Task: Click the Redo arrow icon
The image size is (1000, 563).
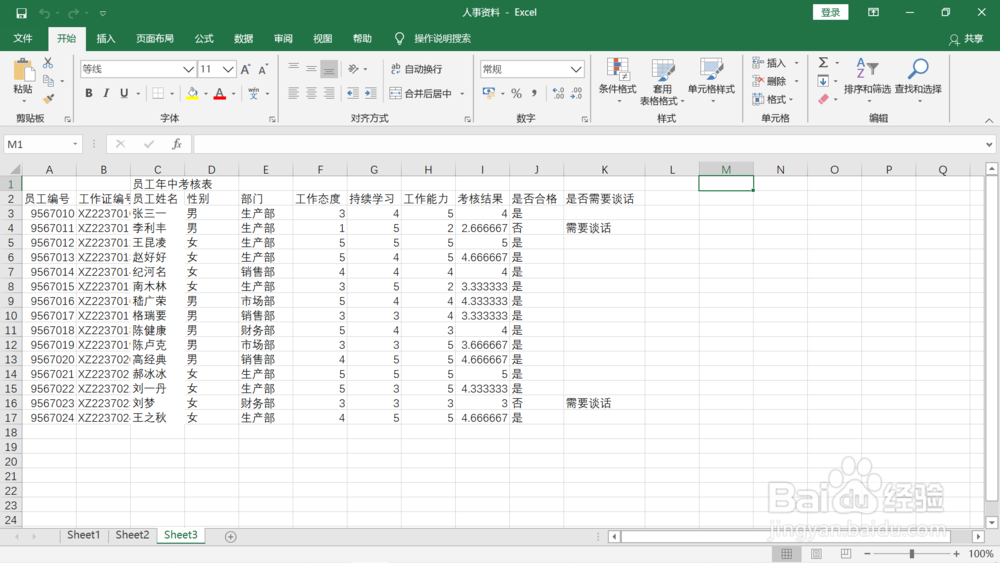Action: (x=73, y=13)
